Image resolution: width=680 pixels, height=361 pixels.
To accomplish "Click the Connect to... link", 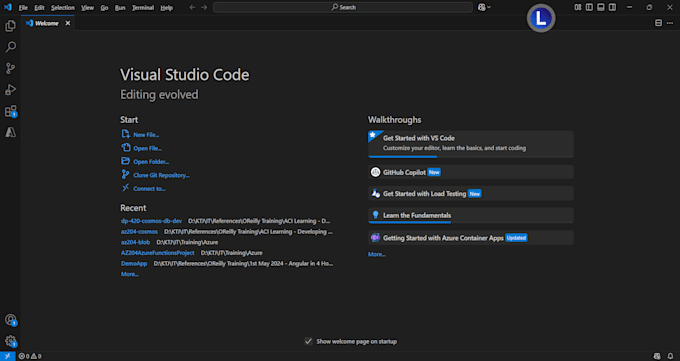I will tap(149, 189).
